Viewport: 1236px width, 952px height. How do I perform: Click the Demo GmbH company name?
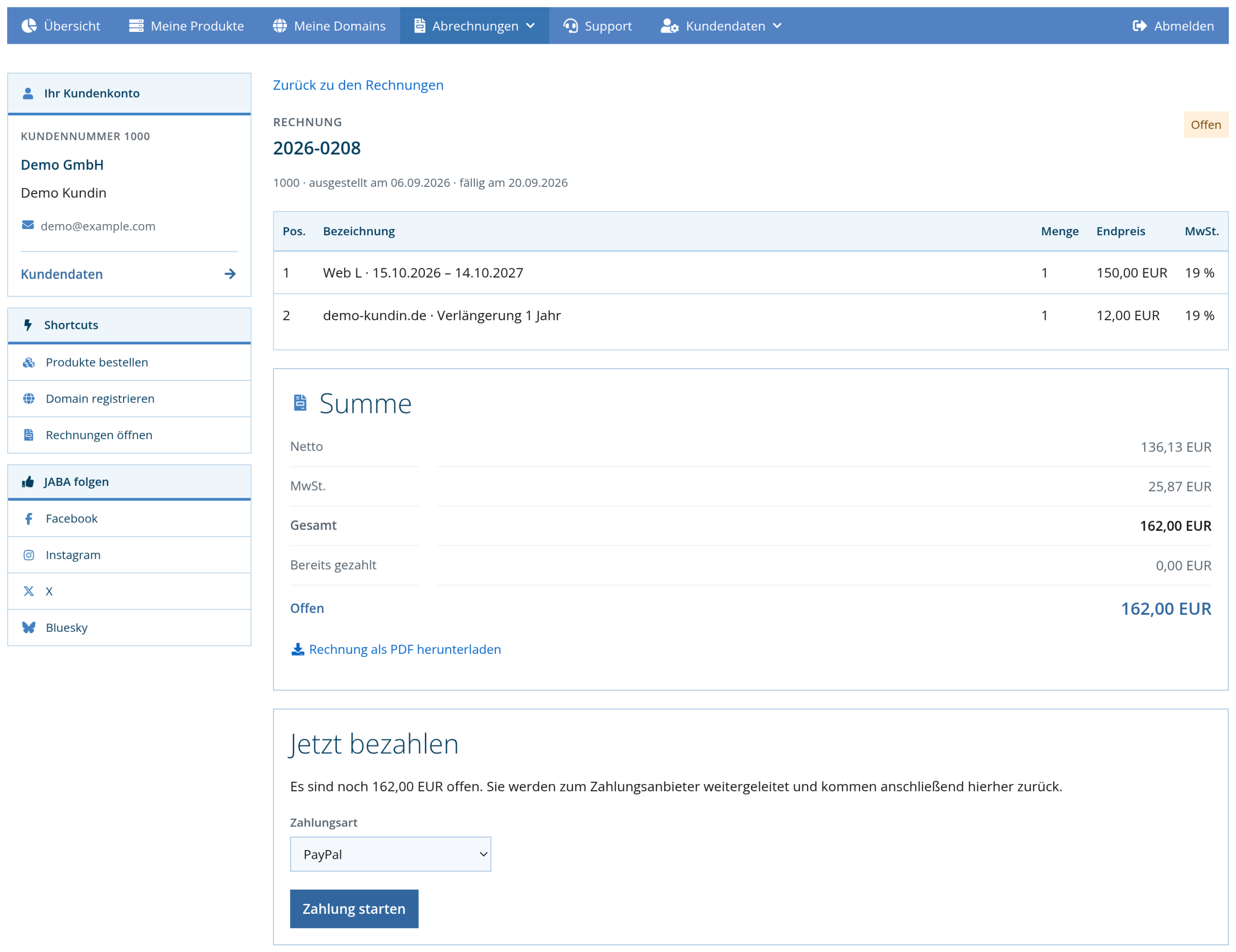[x=62, y=165]
